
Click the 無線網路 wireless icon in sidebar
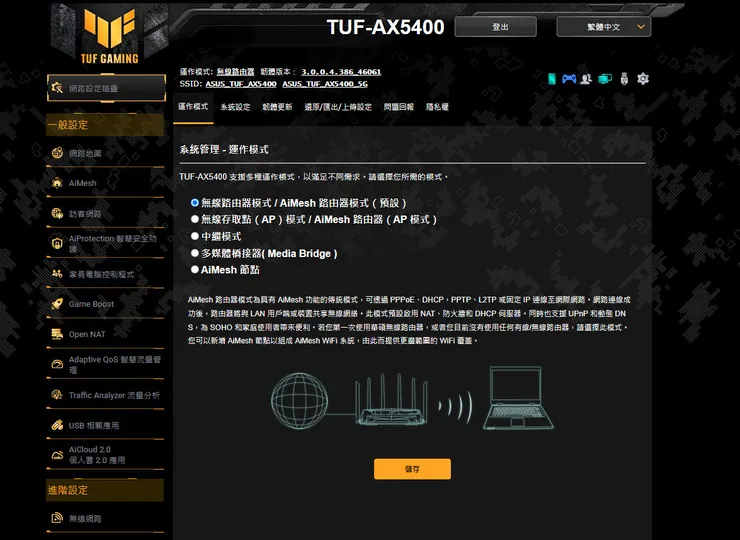(x=57, y=518)
